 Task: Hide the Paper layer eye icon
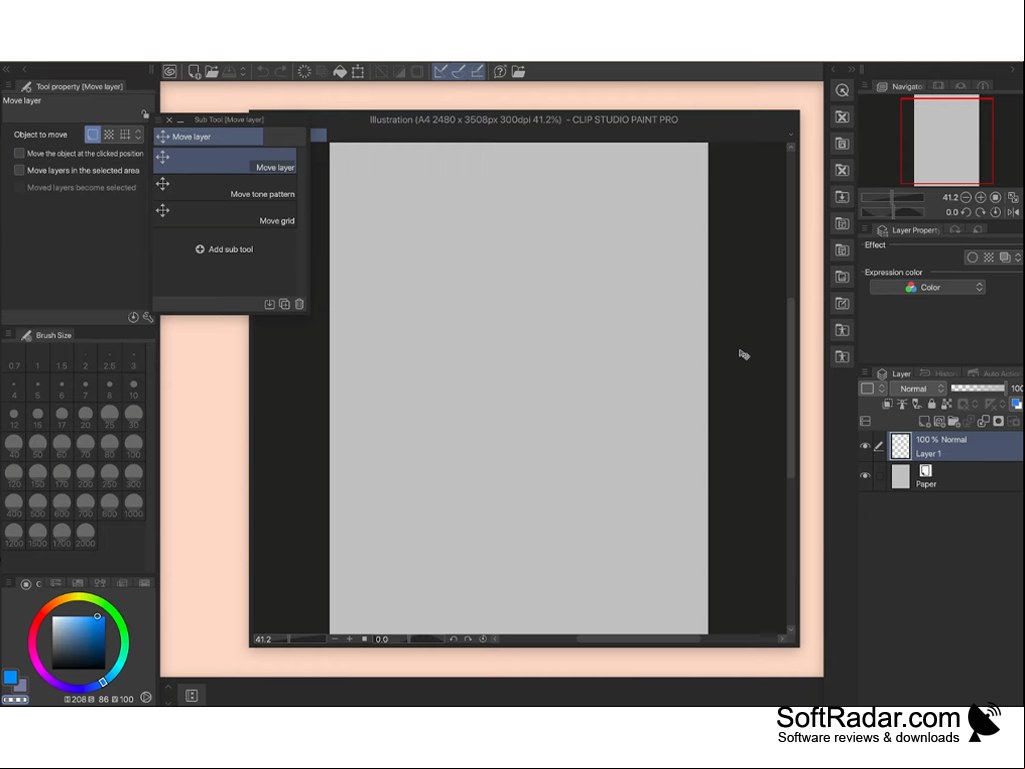click(x=865, y=475)
